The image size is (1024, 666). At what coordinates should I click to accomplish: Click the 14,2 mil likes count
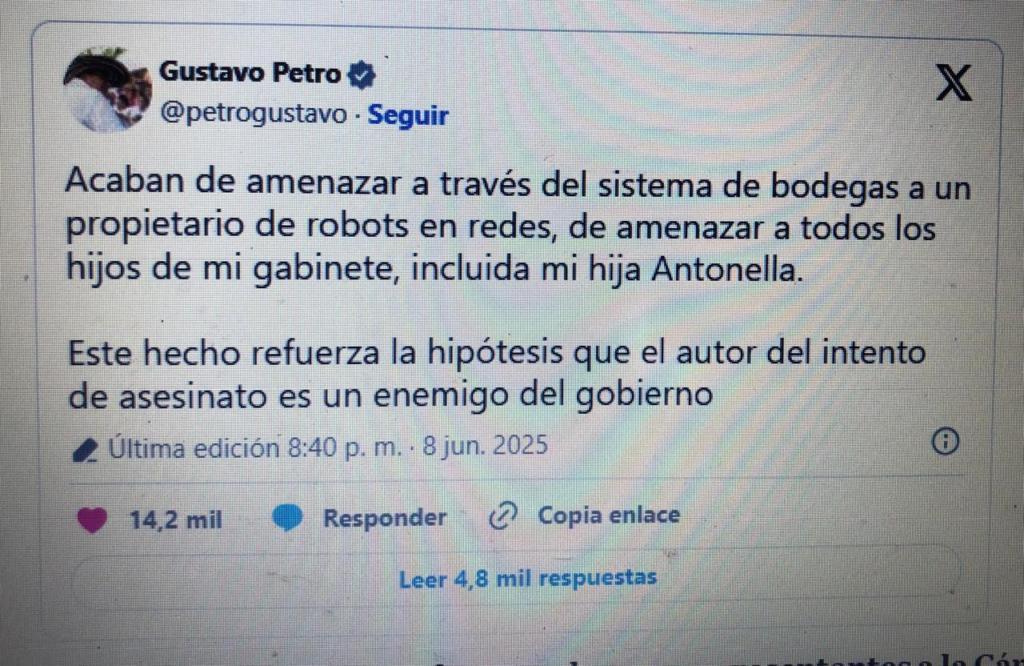[176, 520]
